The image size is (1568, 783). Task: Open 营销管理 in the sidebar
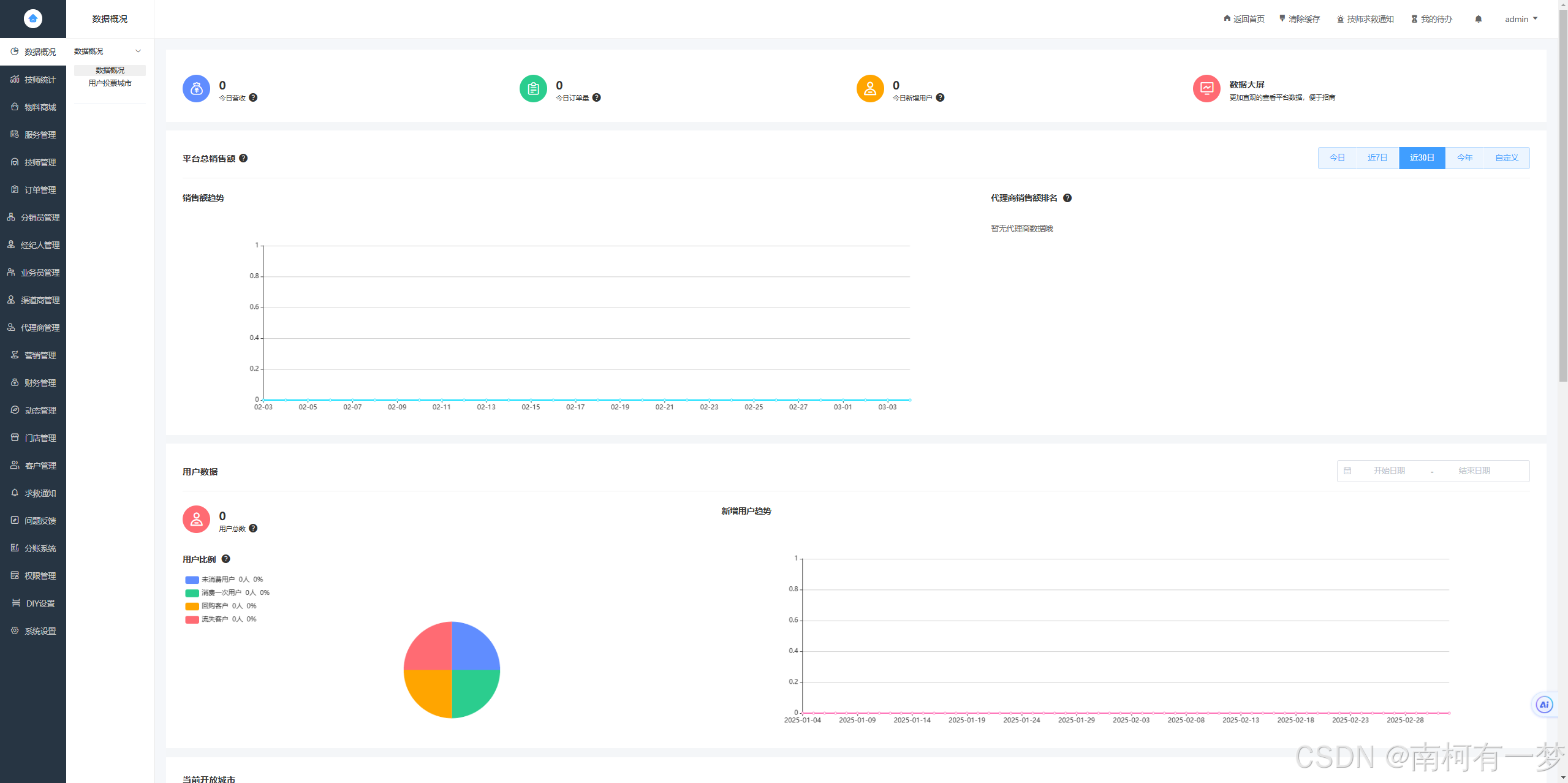tap(33, 355)
